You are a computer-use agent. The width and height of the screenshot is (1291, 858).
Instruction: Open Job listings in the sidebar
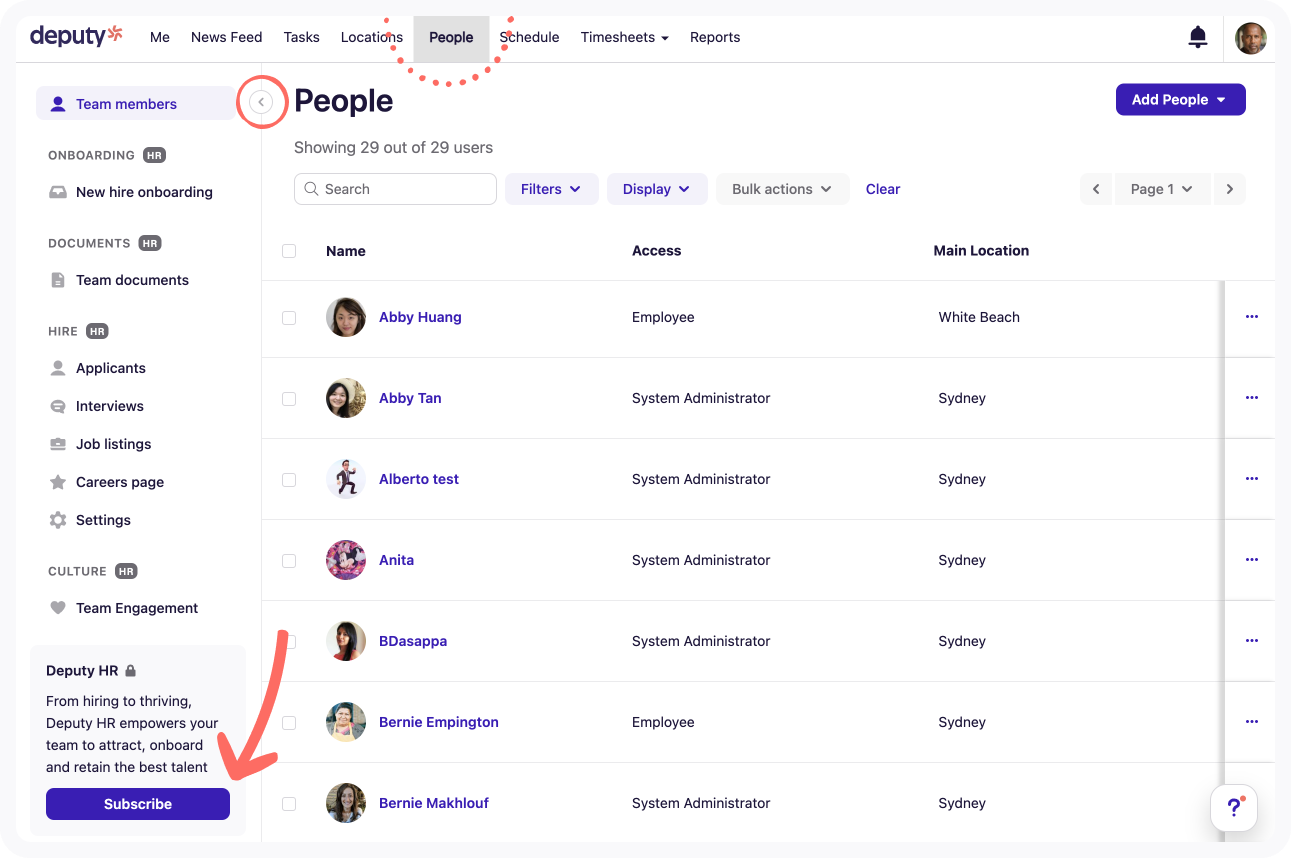tap(113, 444)
